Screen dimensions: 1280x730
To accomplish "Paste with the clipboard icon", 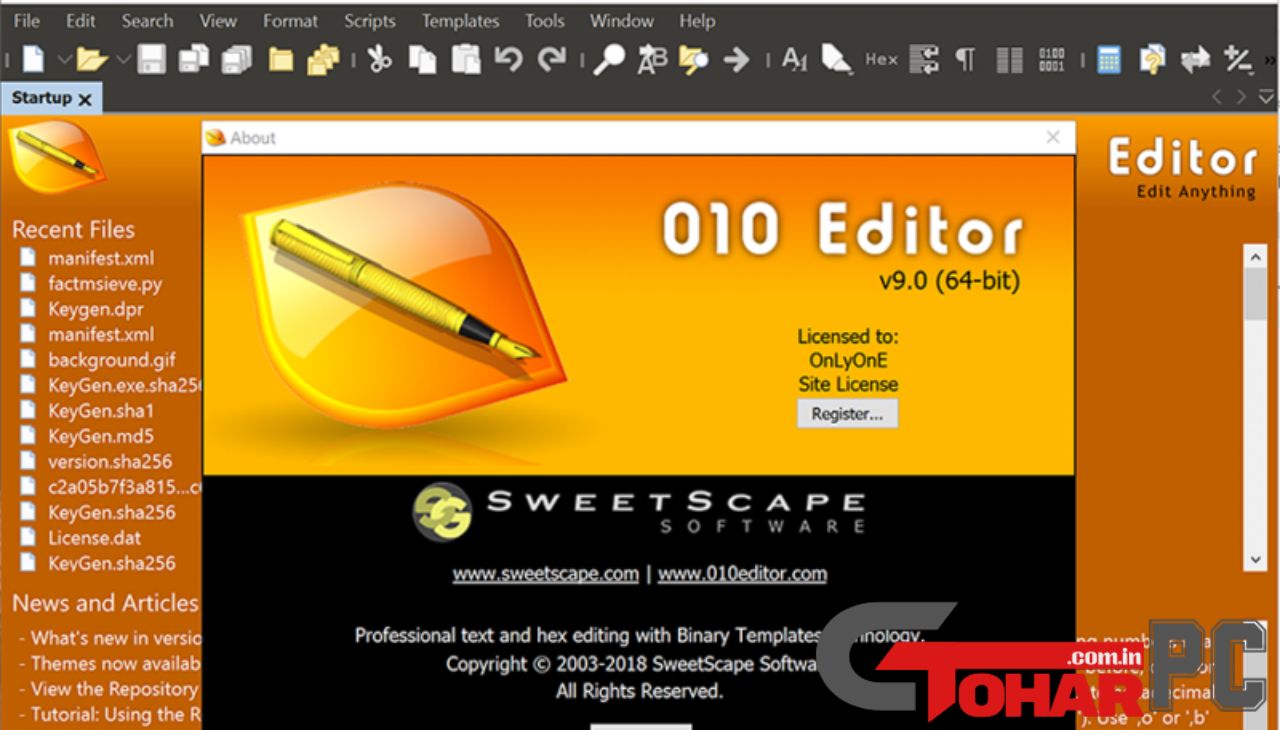I will (x=466, y=60).
